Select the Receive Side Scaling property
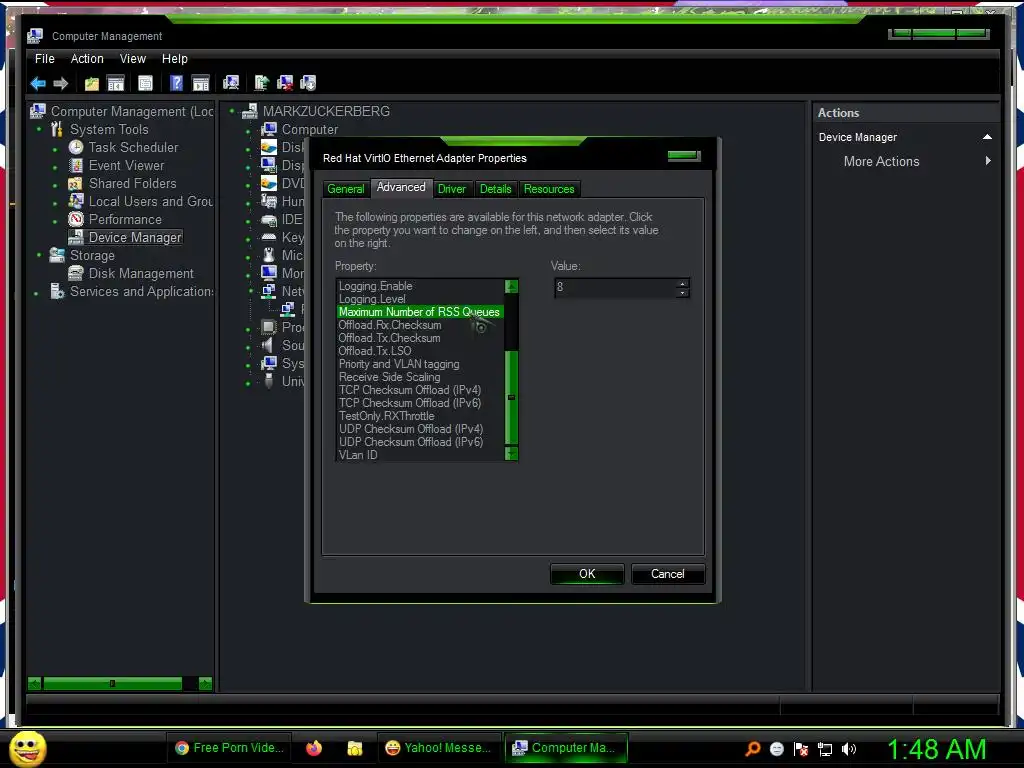This screenshot has height=768, width=1024. click(389, 377)
